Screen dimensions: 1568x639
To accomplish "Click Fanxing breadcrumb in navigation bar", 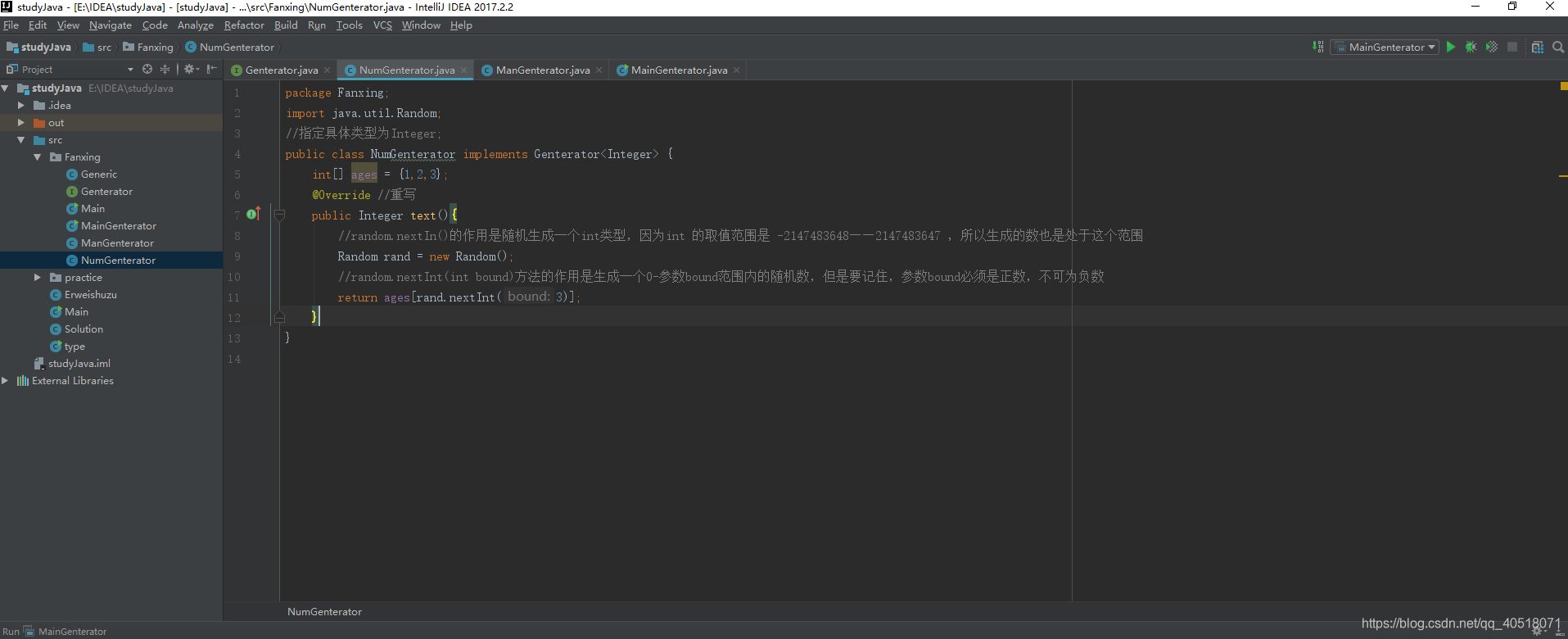I will tap(148, 48).
